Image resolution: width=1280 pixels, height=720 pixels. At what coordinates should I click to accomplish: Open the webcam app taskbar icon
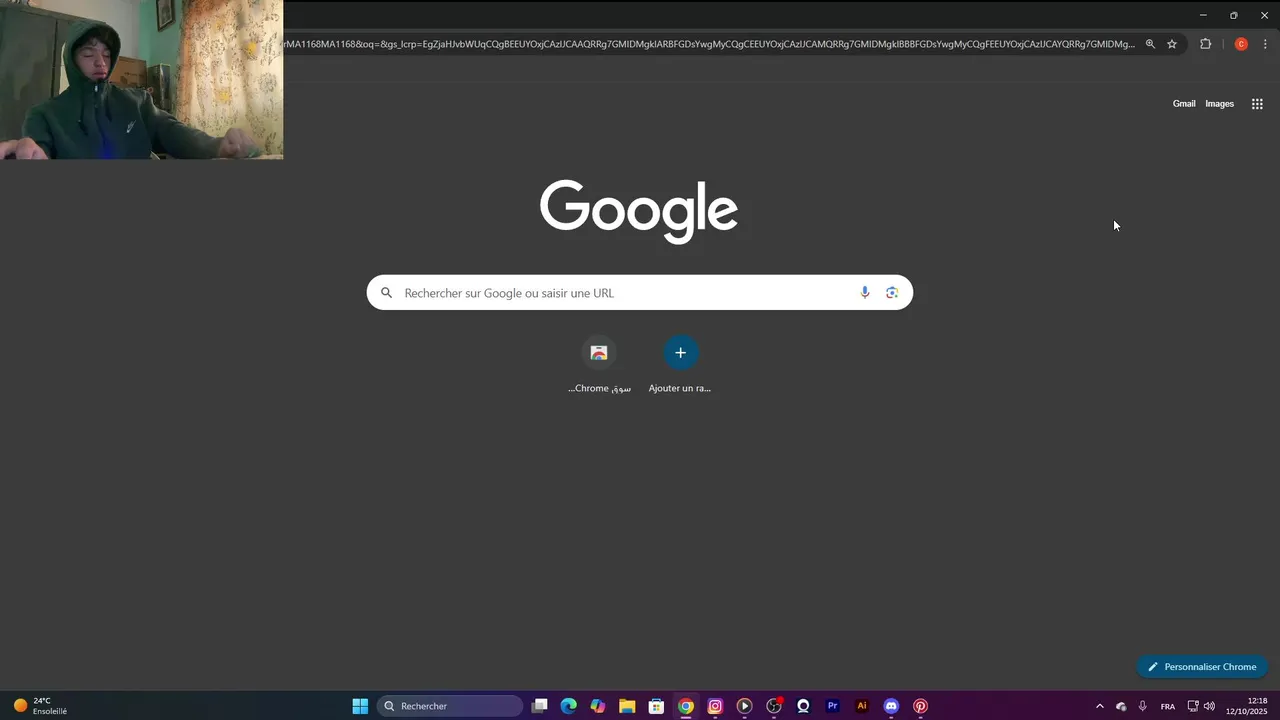point(803,706)
